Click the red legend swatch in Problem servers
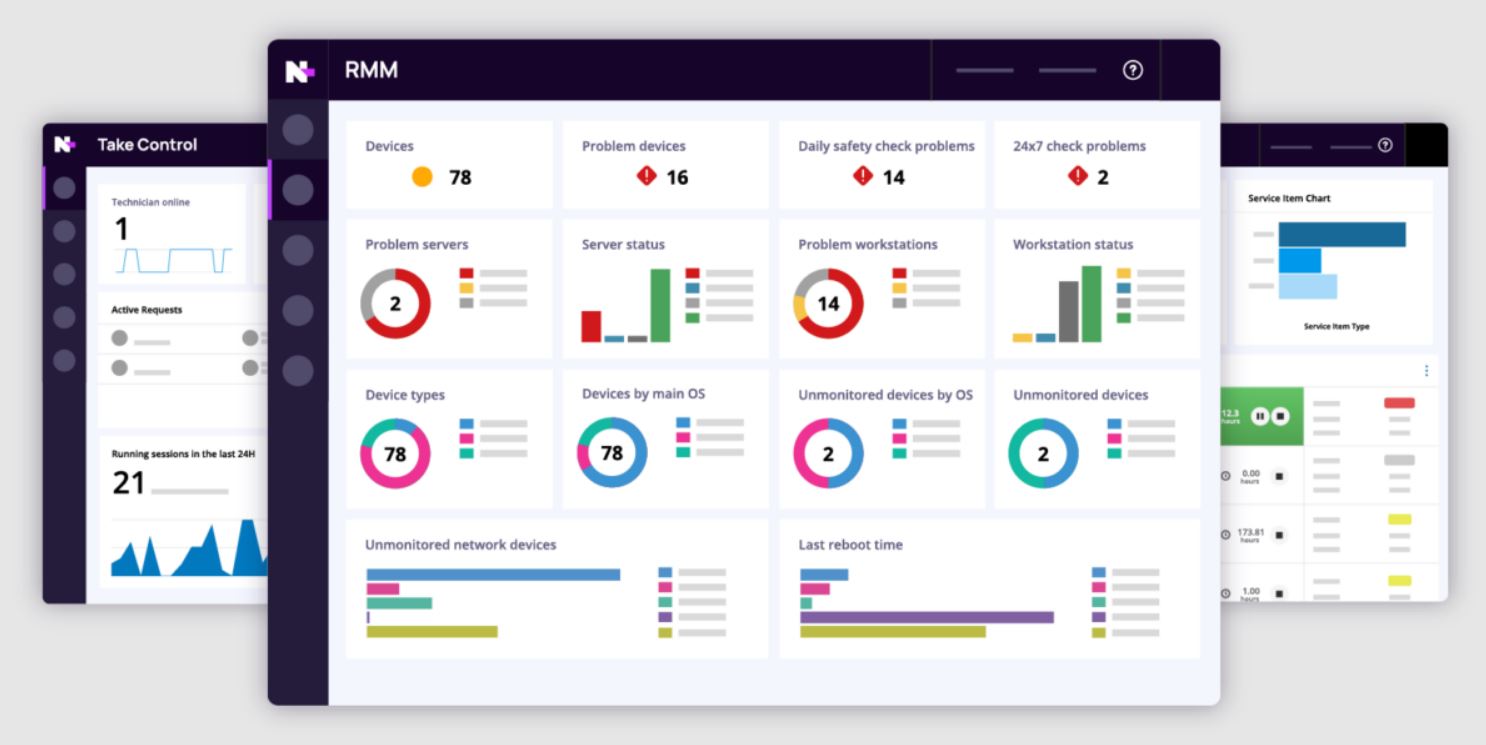The image size is (1486, 745). coord(466,273)
